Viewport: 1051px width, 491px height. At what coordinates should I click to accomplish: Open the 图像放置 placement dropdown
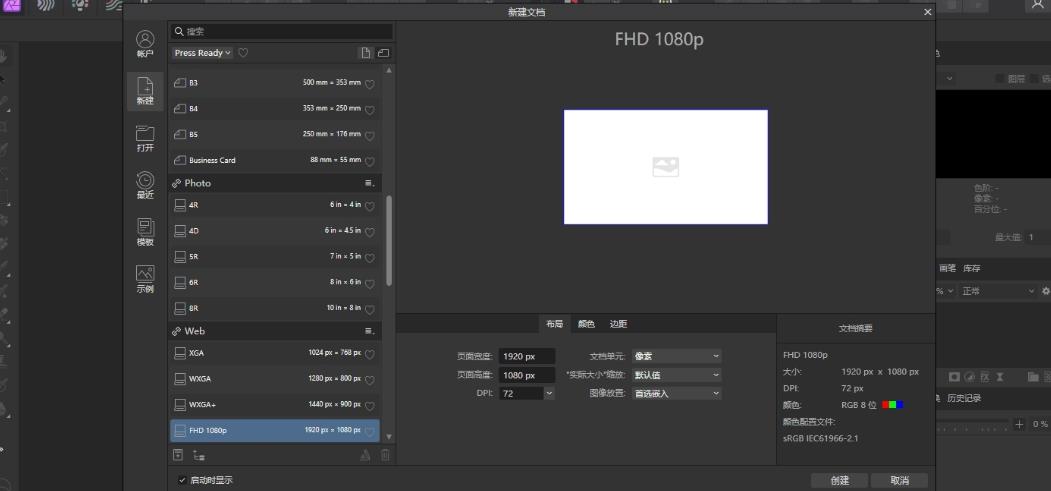pyautogui.click(x=677, y=393)
